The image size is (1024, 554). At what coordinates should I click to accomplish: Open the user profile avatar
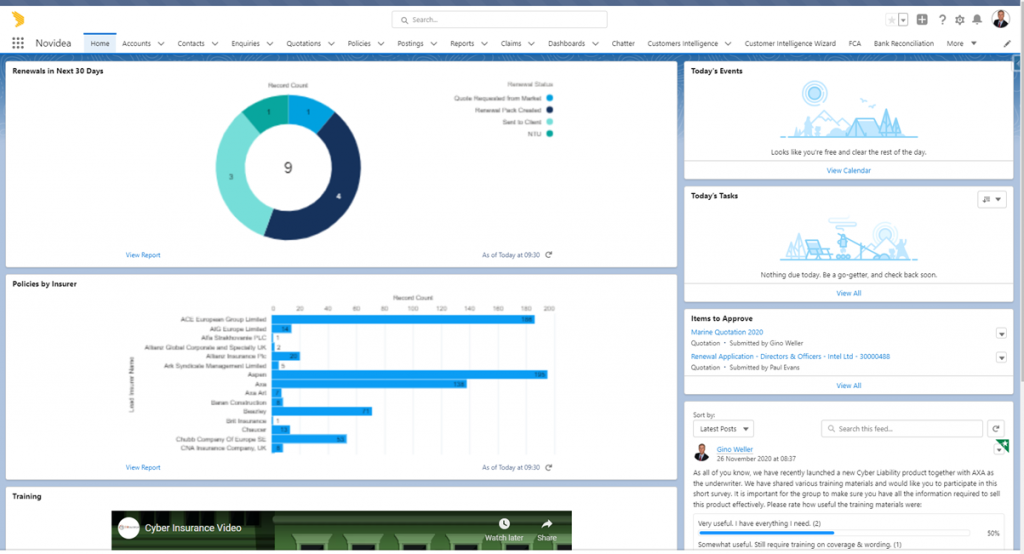[1000, 19]
